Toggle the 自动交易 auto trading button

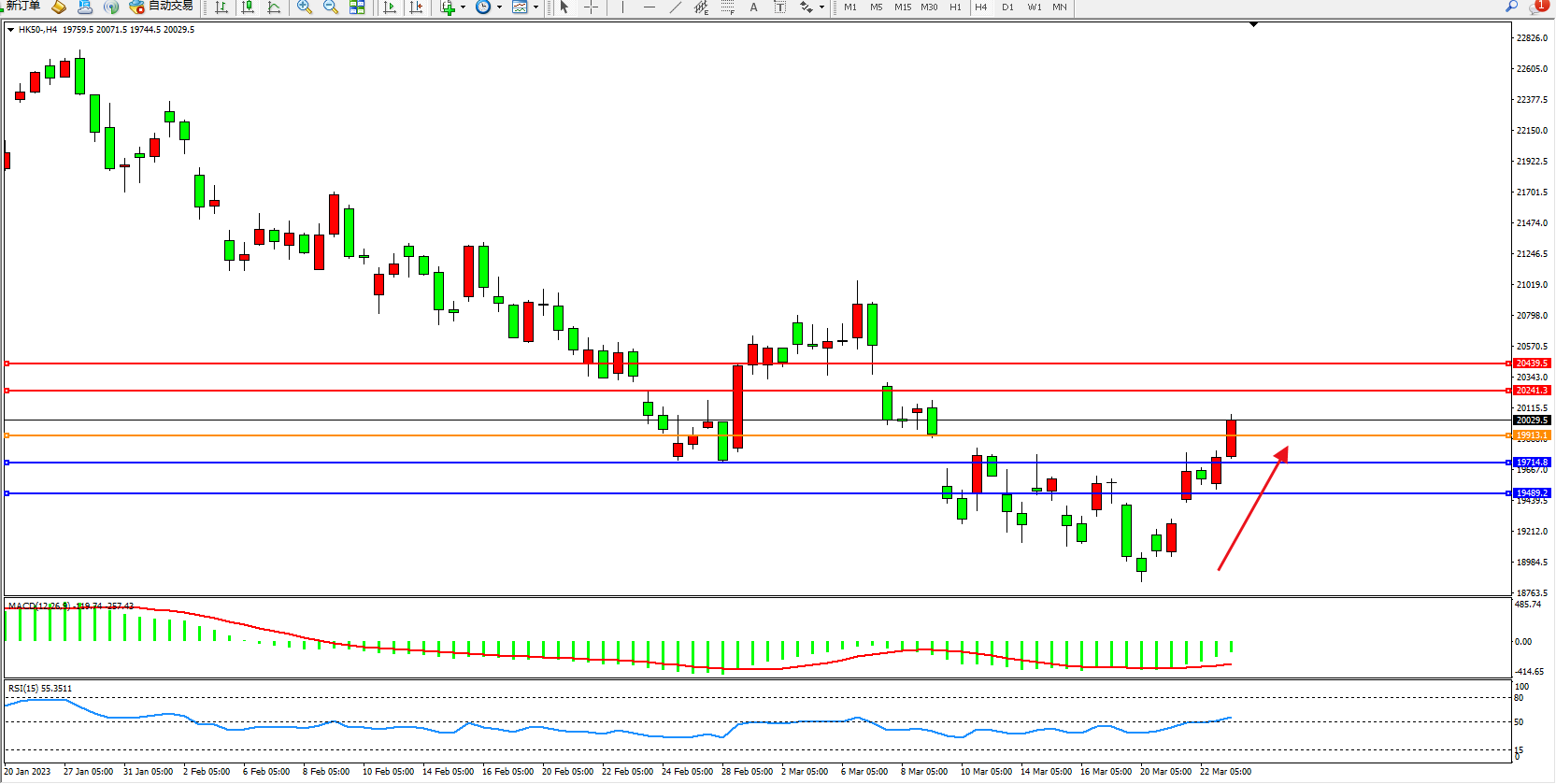[162, 7]
